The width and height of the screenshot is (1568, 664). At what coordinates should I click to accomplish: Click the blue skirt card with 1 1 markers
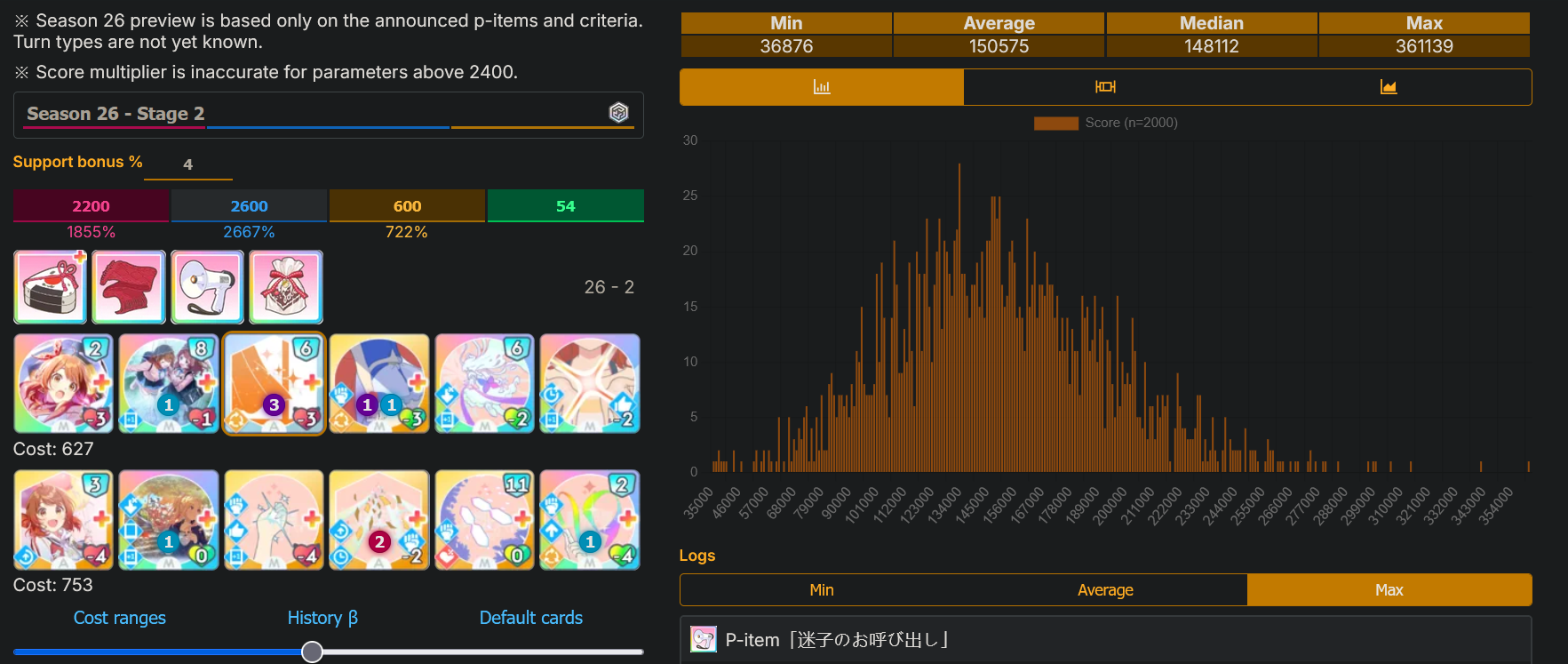coord(379,384)
